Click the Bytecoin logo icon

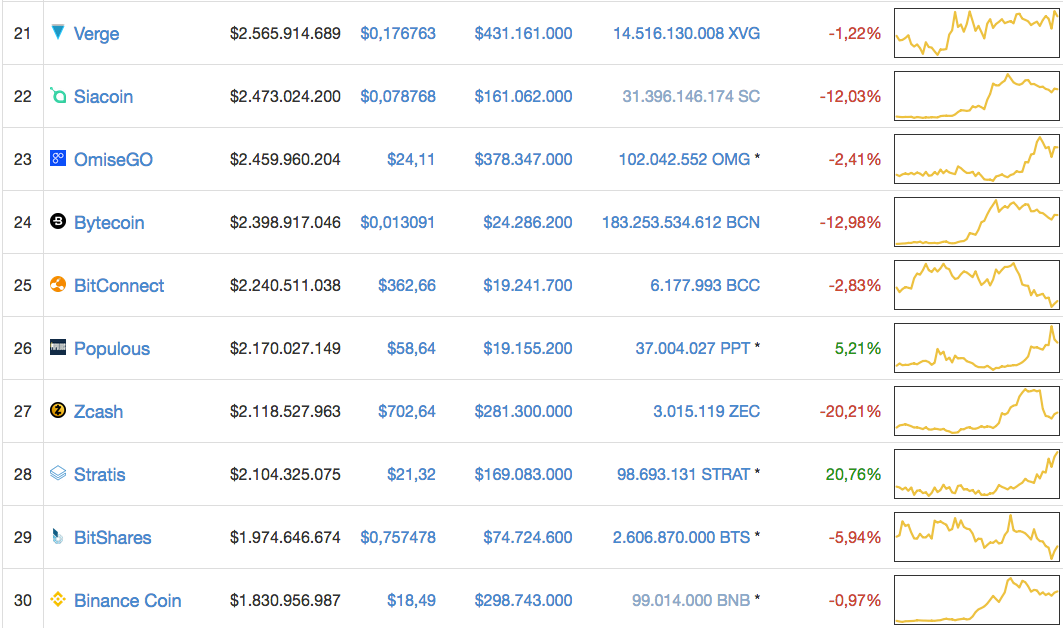point(58,221)
